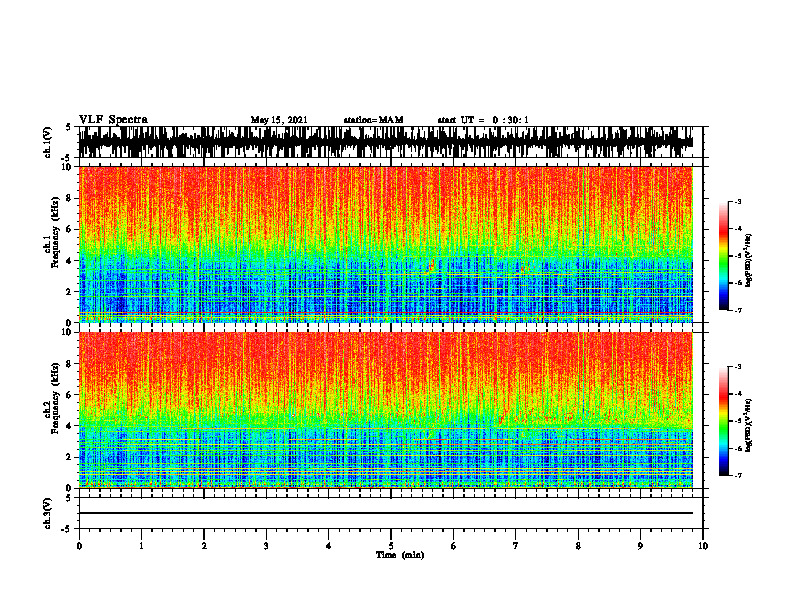
Task: Click time axis tick label "0"
Action: (x=79, y=546)
